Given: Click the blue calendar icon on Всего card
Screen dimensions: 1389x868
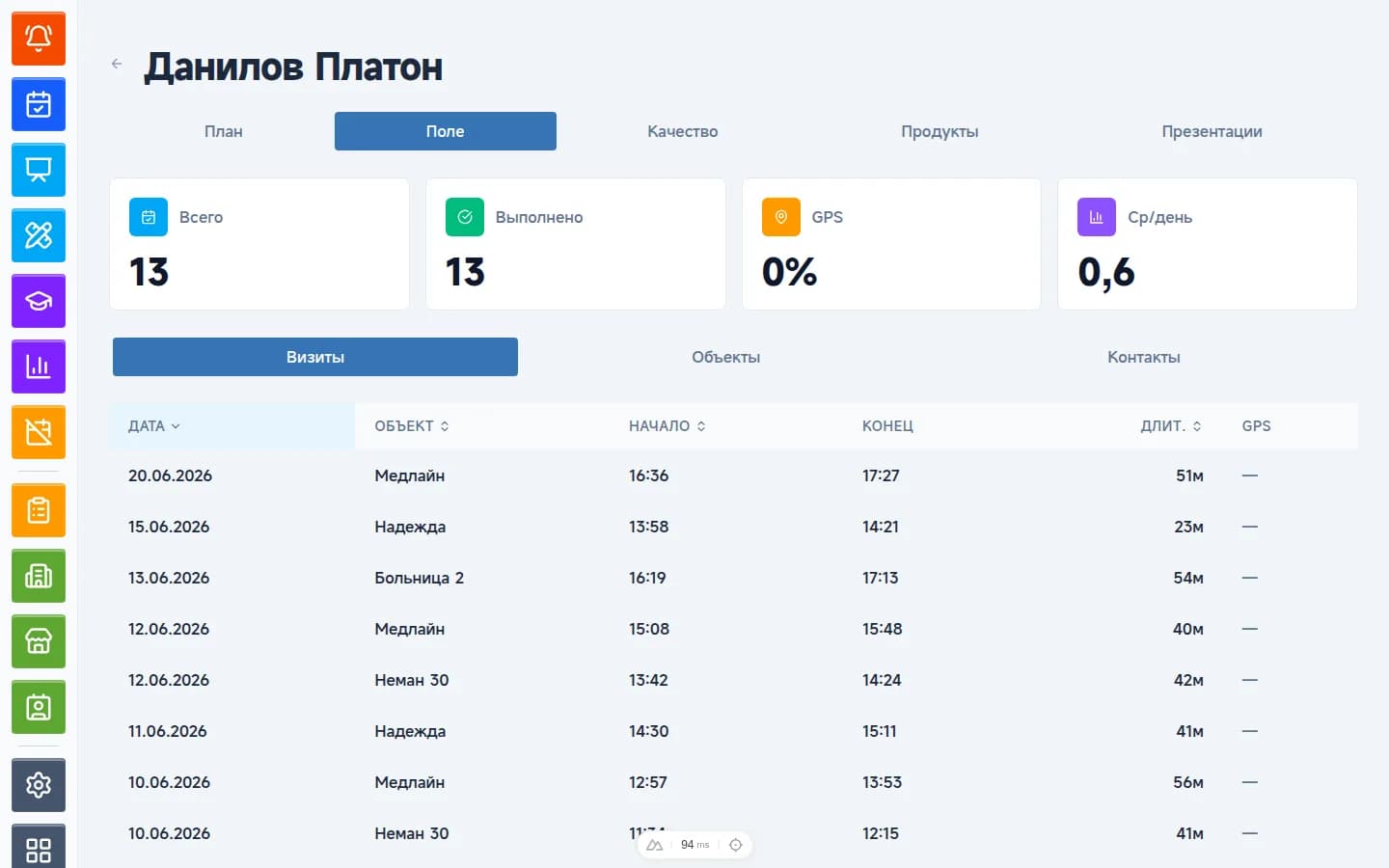Looking at the screenshot, I should (149, 217).
